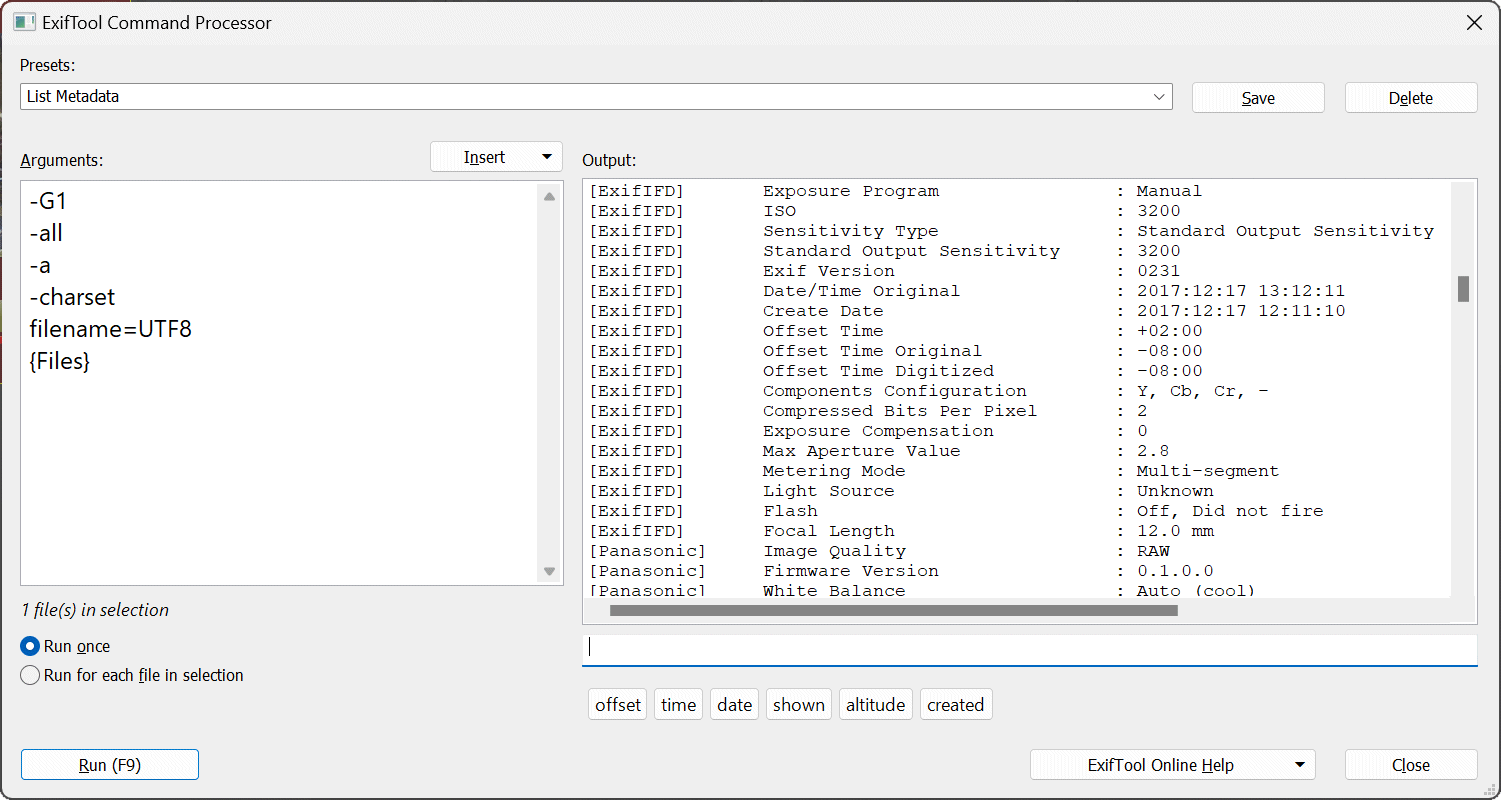The width and height of the screenshot is (1501, 800).
Task: Click the 'altitude' search suggestion
Action: point(875,705)
